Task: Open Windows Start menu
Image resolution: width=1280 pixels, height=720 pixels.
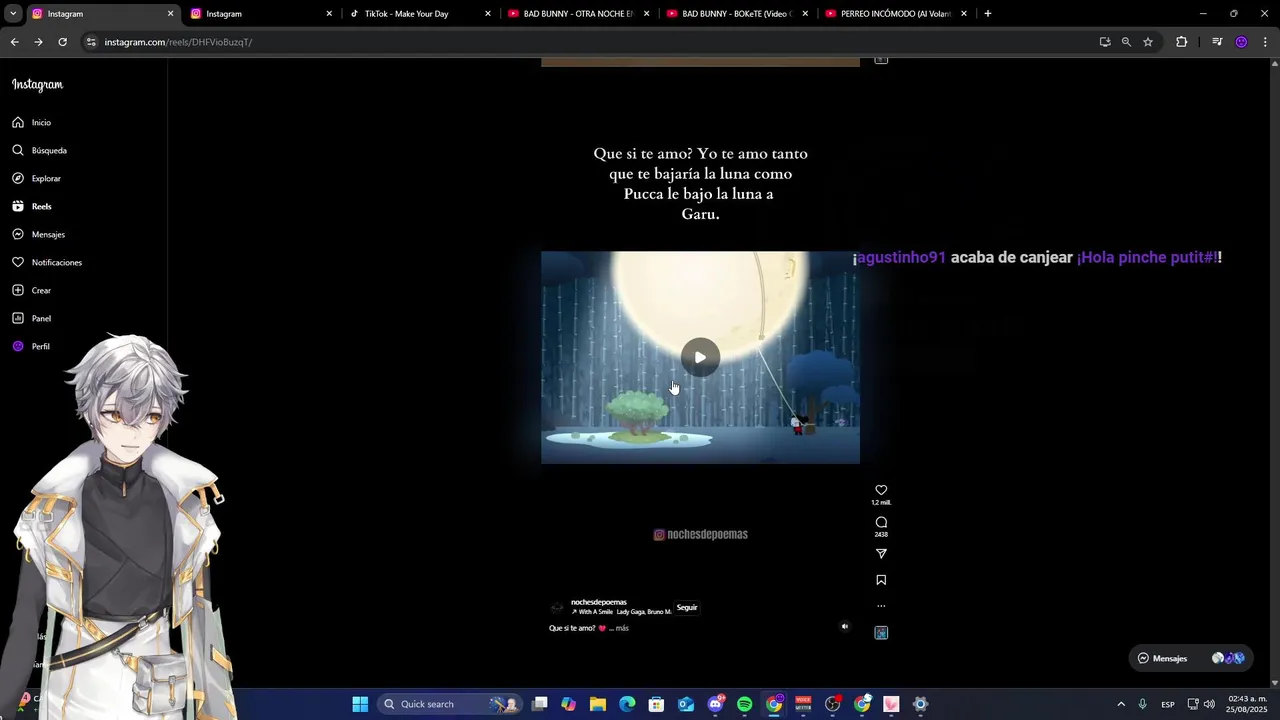Action: coord(360,704)
